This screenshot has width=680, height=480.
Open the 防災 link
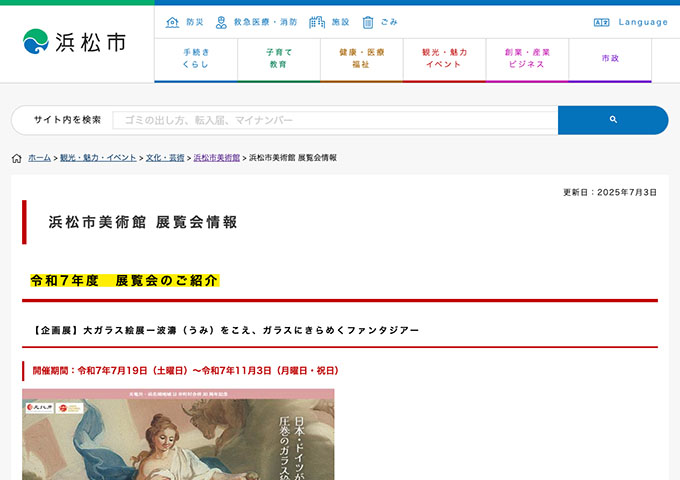[x=195, y=22]
